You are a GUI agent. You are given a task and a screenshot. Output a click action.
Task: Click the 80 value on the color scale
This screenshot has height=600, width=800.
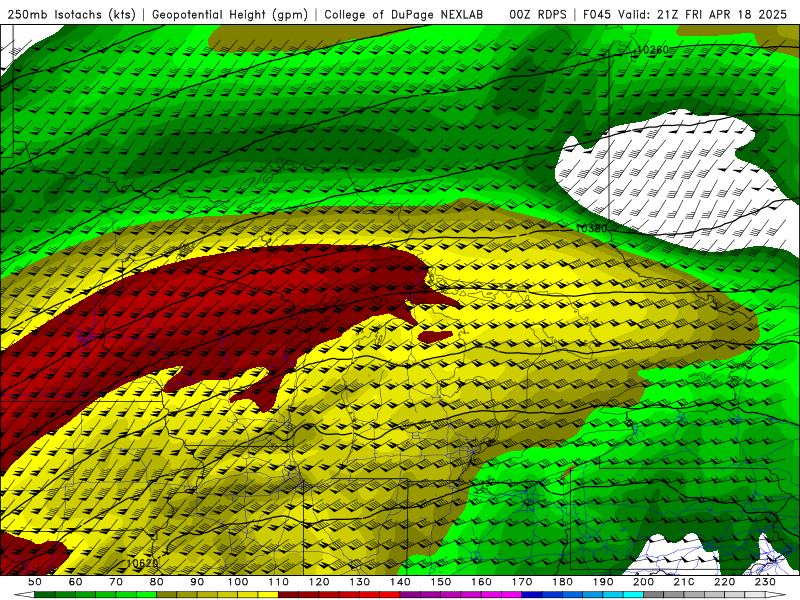(x=156, y=582)
